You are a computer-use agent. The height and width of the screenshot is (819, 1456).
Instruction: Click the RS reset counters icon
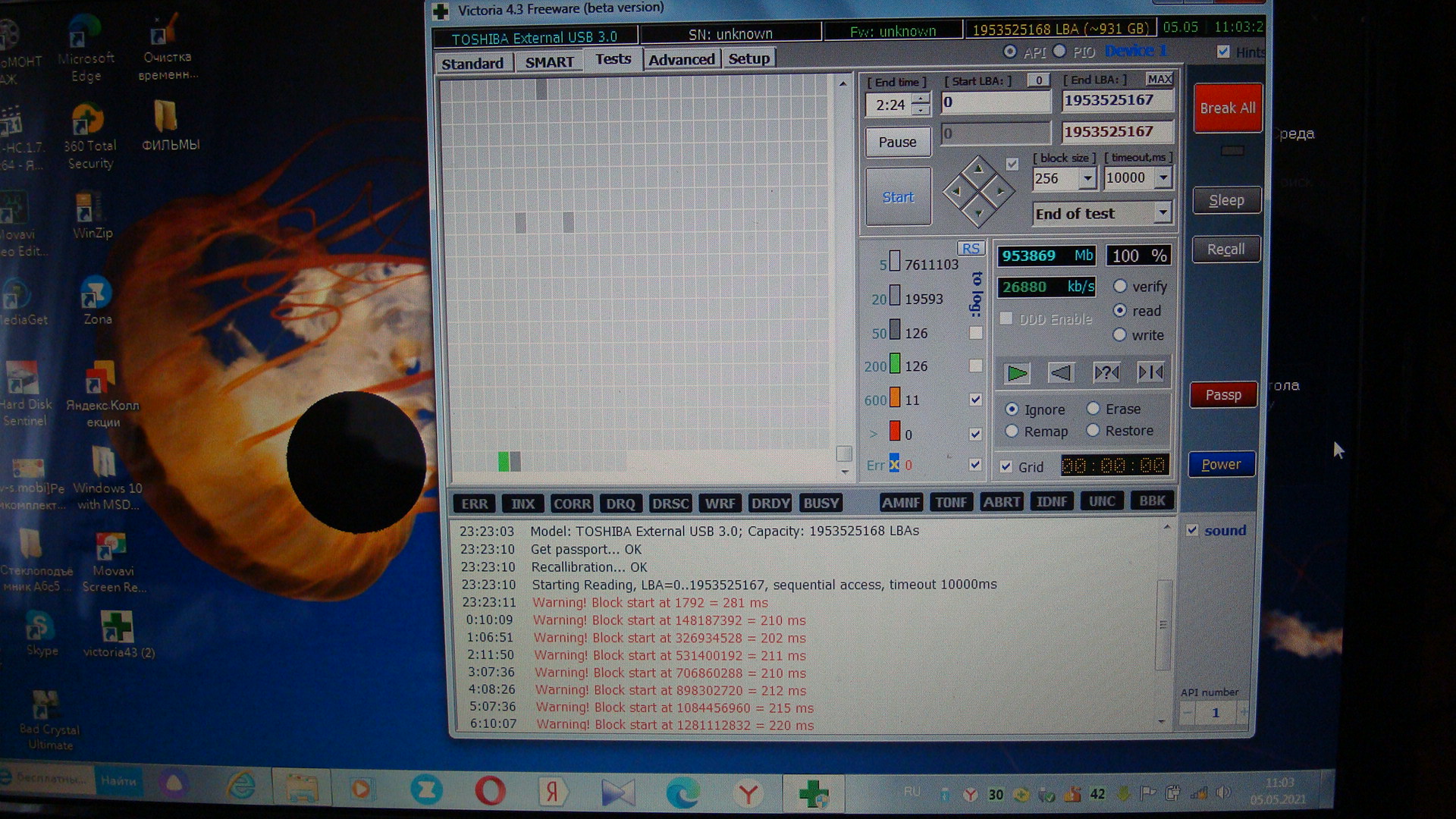[970, 249]
